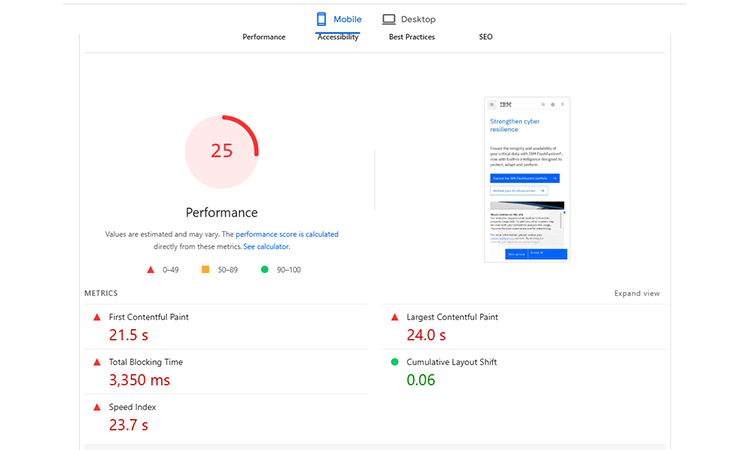
Task: Expand view of the metrics section
Action: pos(636,294)
